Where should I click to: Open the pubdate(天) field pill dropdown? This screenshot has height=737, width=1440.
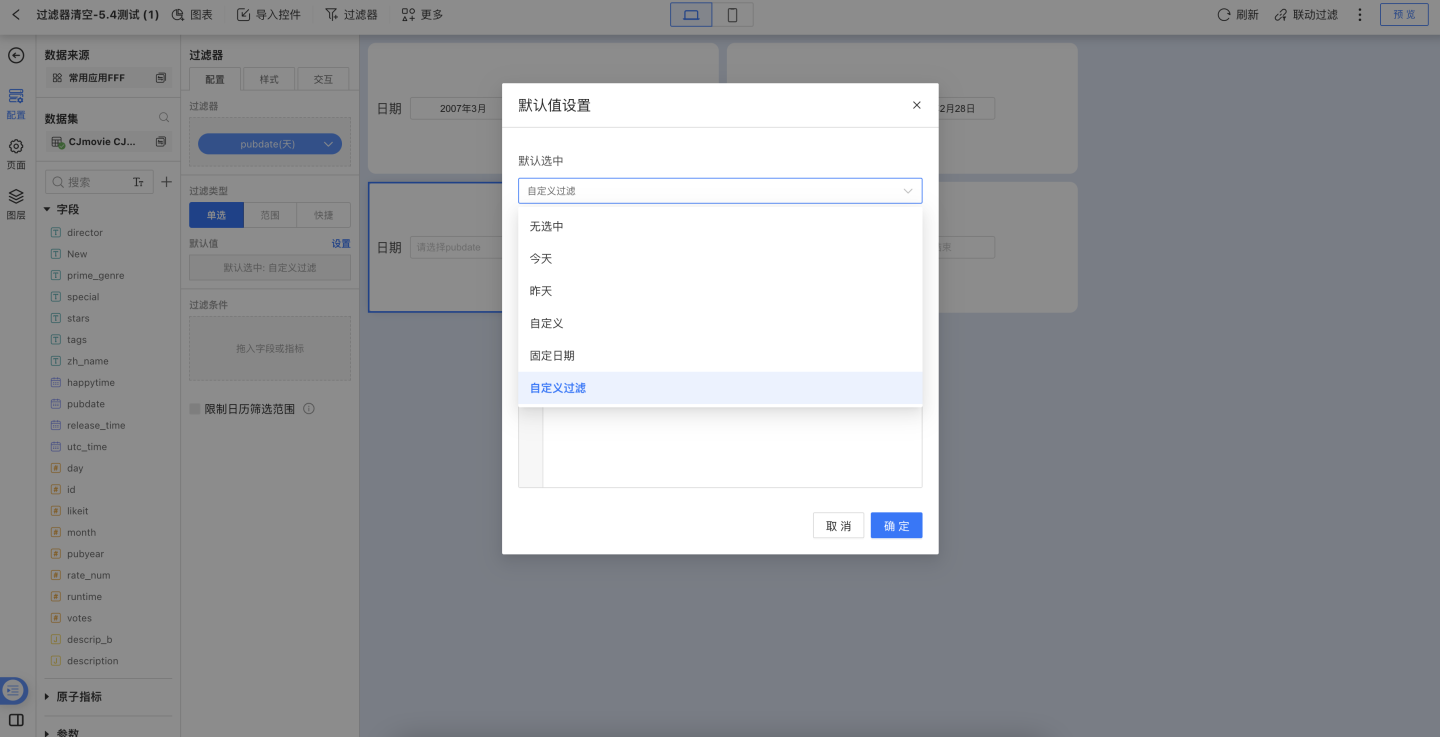tap(270, 144)
